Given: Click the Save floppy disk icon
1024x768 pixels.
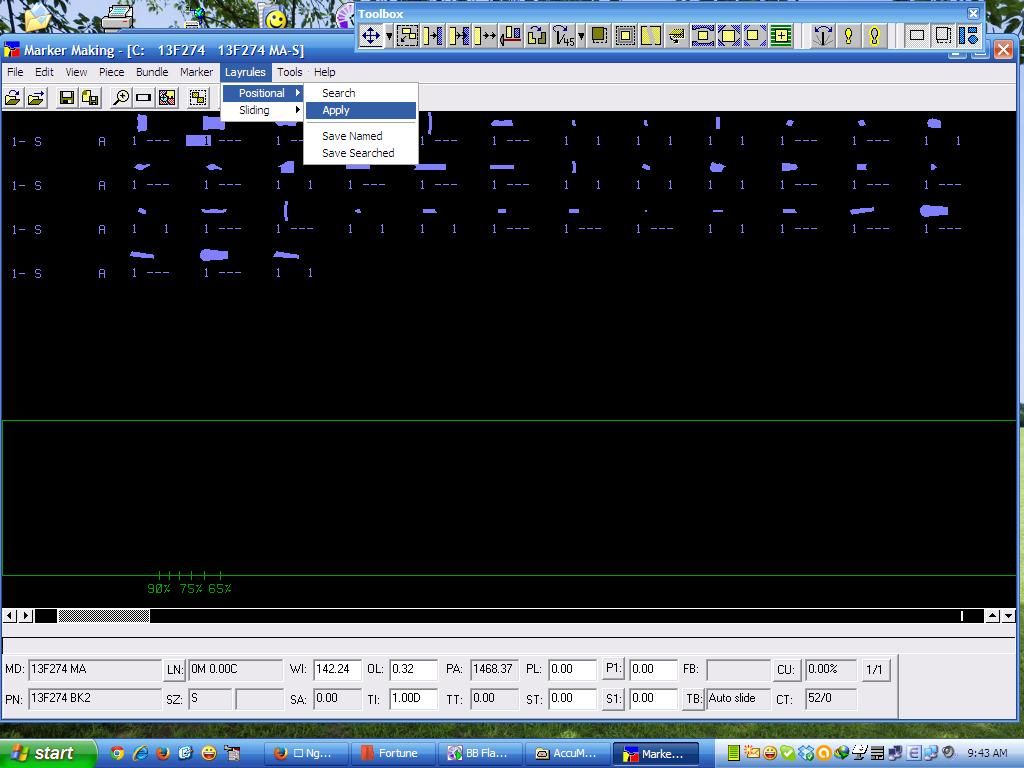Looking at the screenshot, I should pyautogui.click(x=66, y=98).
